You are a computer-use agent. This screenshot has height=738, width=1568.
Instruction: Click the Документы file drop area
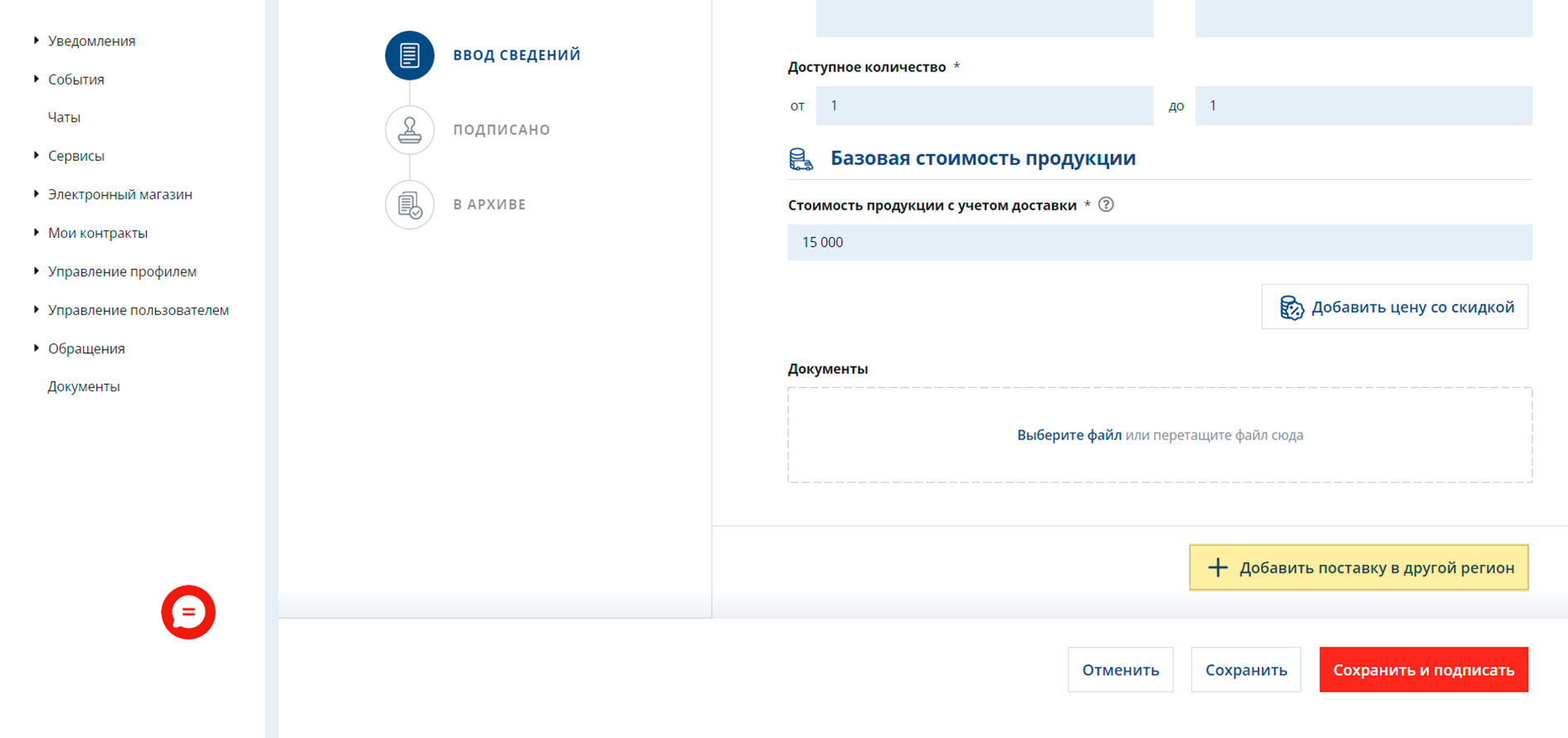click(1160, 435)
